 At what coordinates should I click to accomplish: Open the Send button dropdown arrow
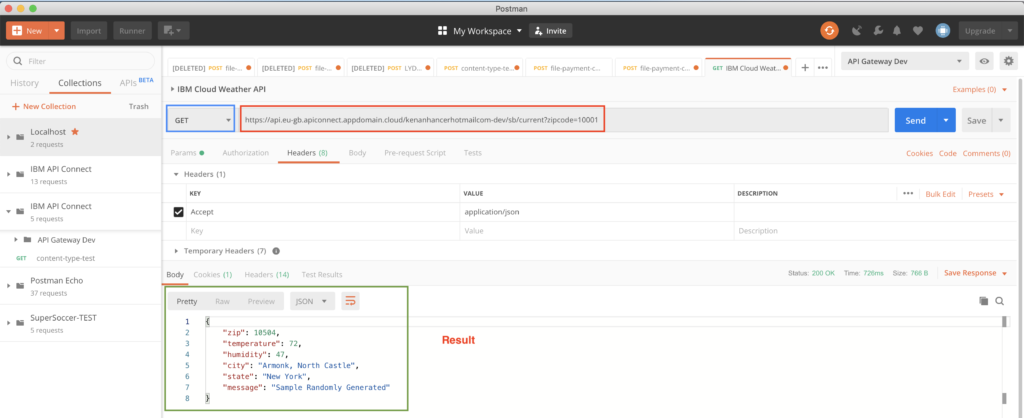point(946,120)
